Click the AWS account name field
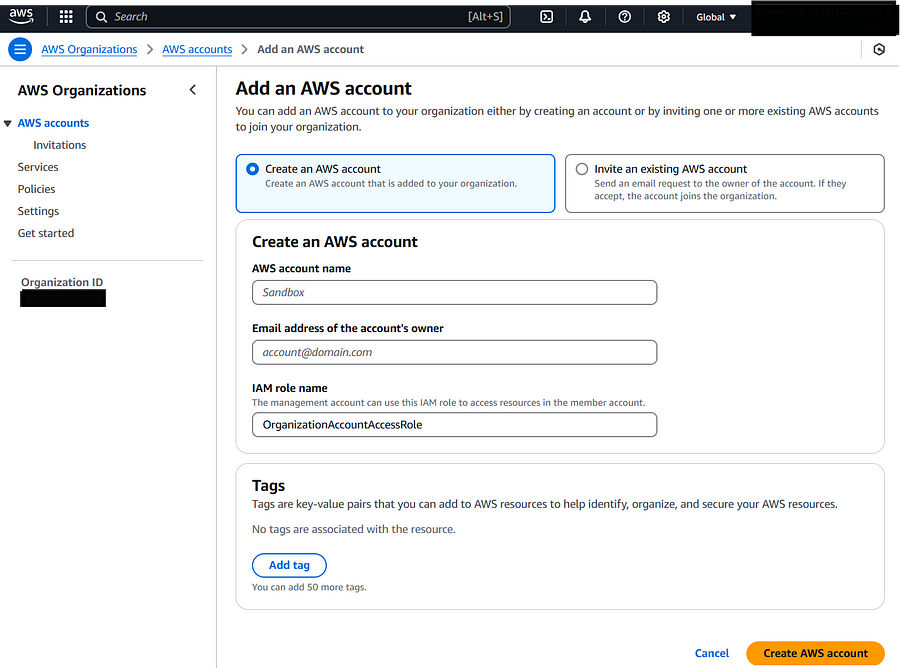Image resolution: width=900 pixels, height=668 pixels. [x=455, y=293]
